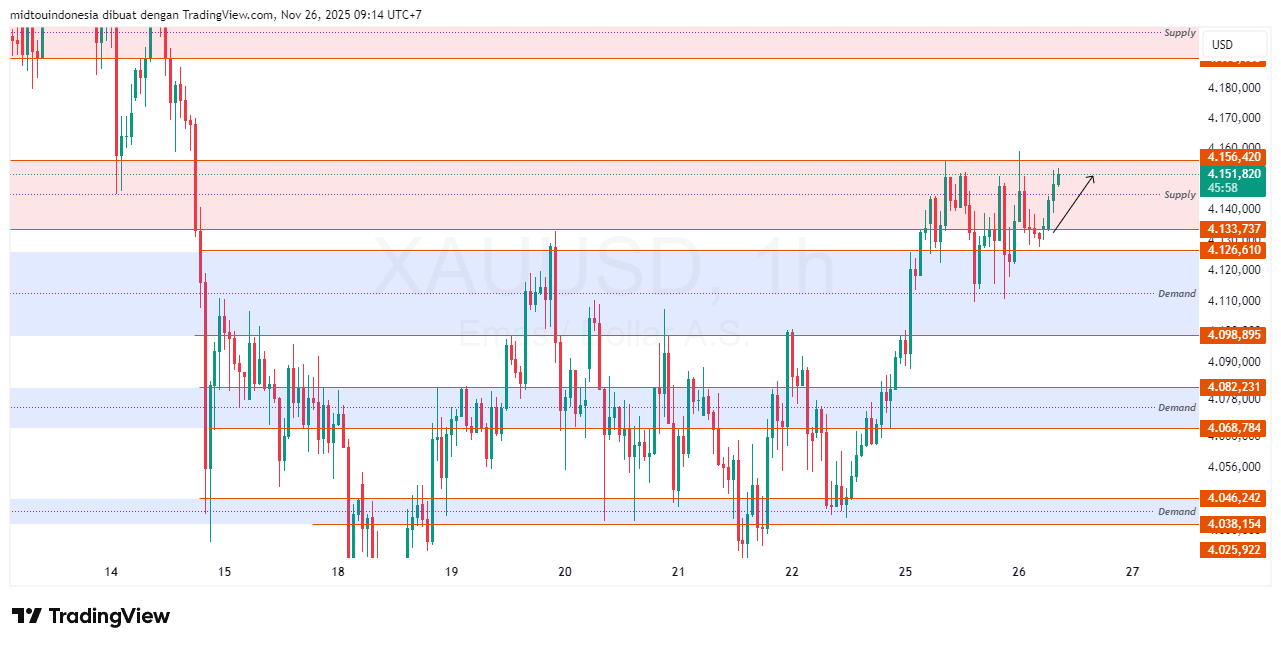This screenshot has height=646, width=1281.
Task: Select the middle Demand zone label
Action: click(1175, 293)
